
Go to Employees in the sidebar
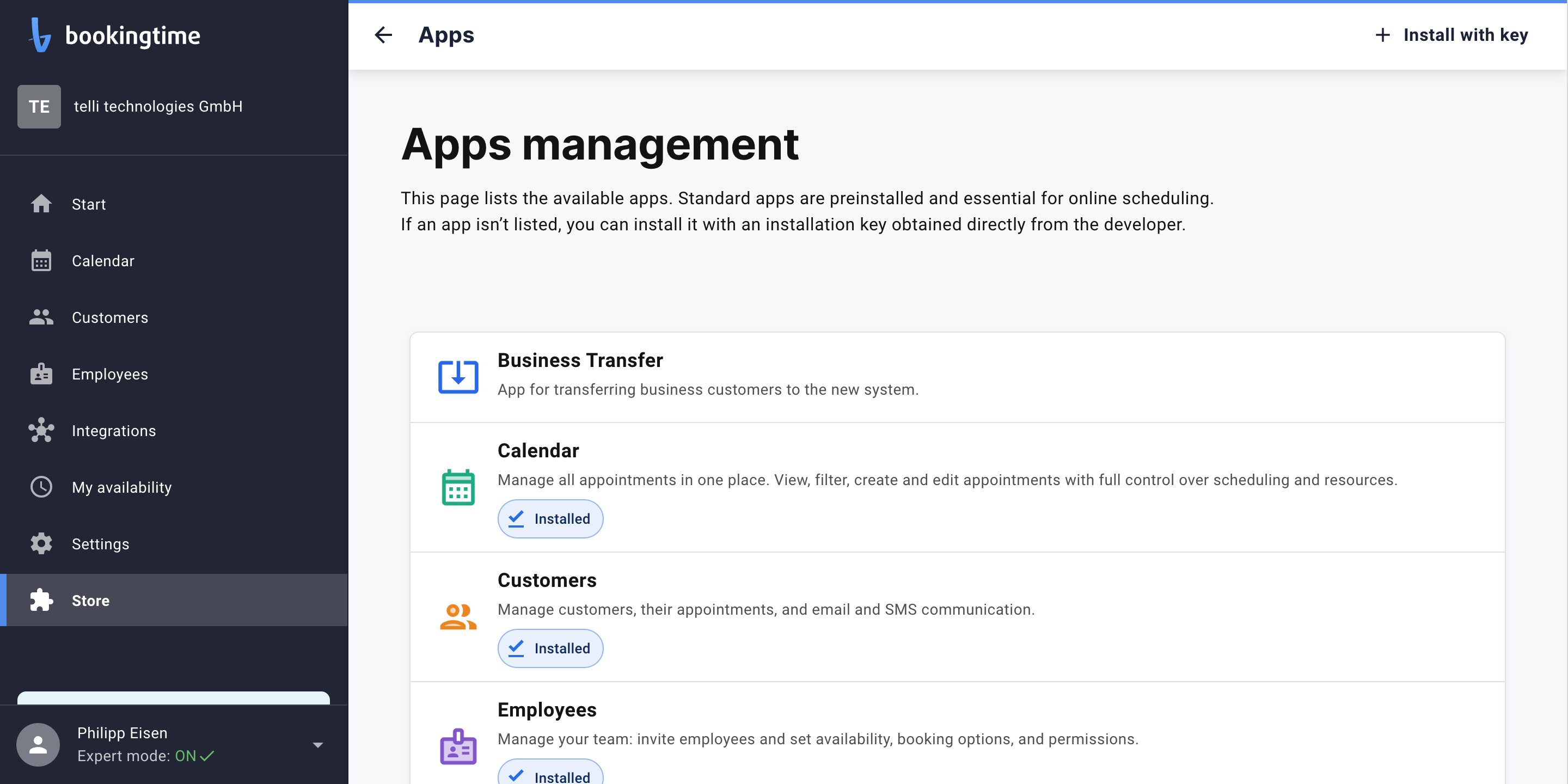[174, 373]
